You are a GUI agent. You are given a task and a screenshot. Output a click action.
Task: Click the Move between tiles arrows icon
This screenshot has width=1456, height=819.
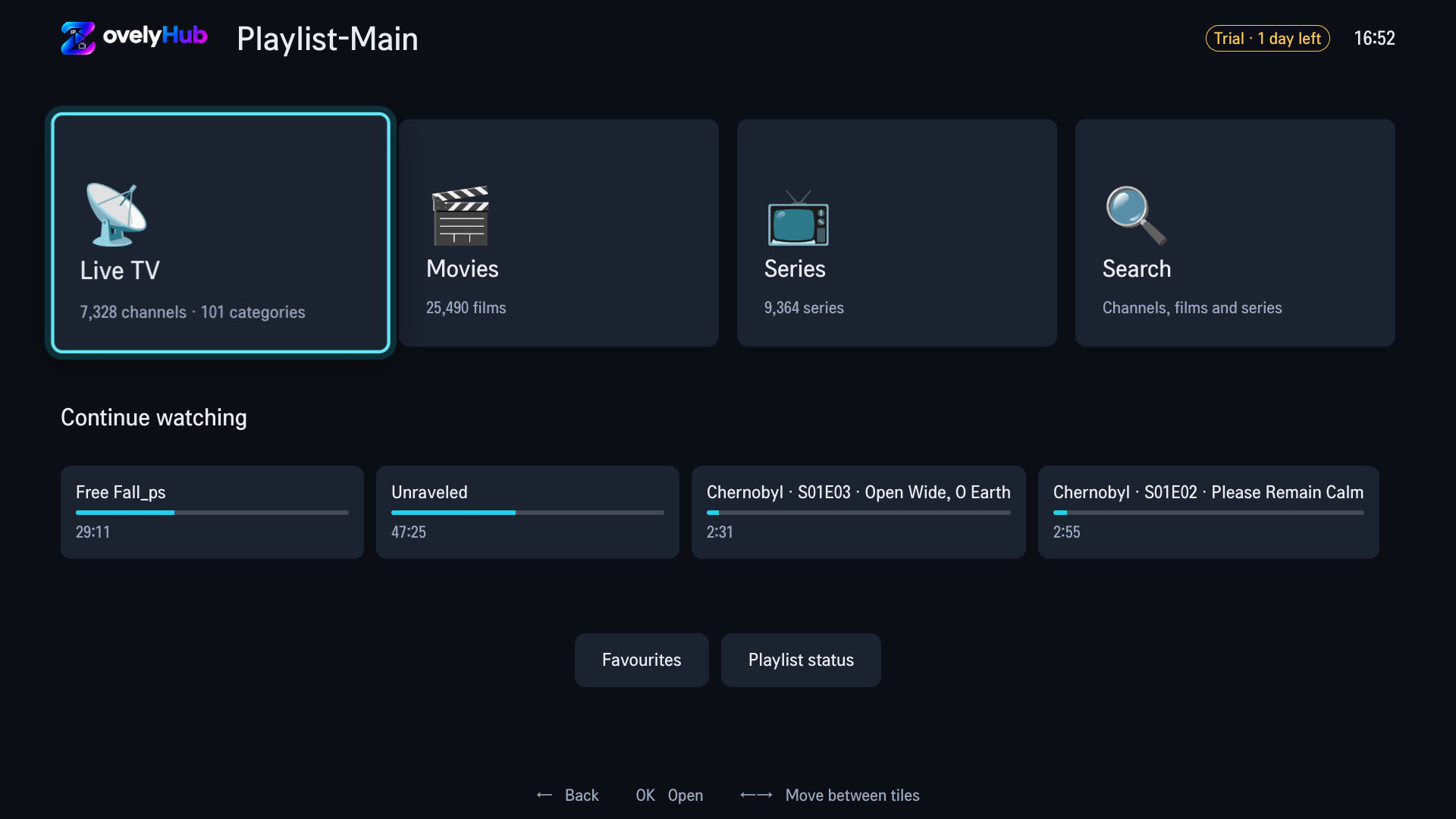click(756, 795)
